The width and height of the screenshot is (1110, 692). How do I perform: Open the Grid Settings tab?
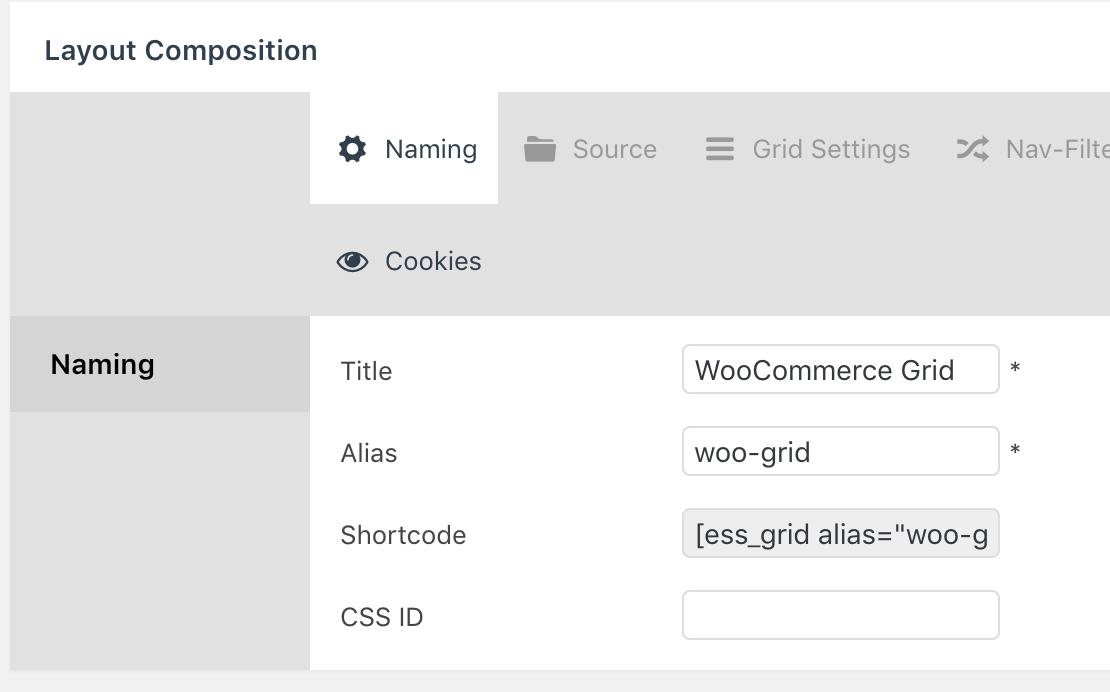[x=830, y=148]
